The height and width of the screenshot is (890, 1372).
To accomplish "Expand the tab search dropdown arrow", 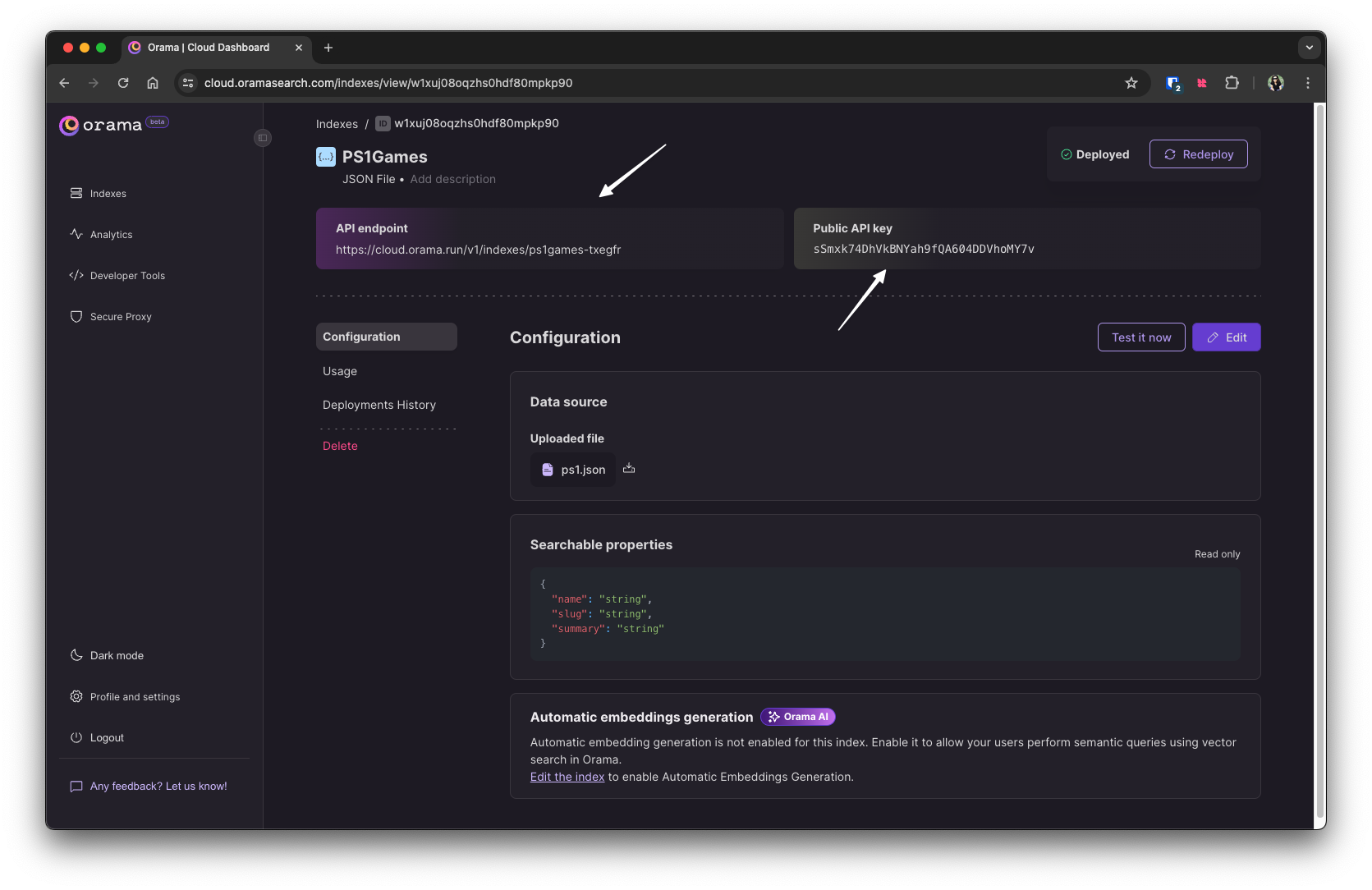I will click(x=1310, y=48).
